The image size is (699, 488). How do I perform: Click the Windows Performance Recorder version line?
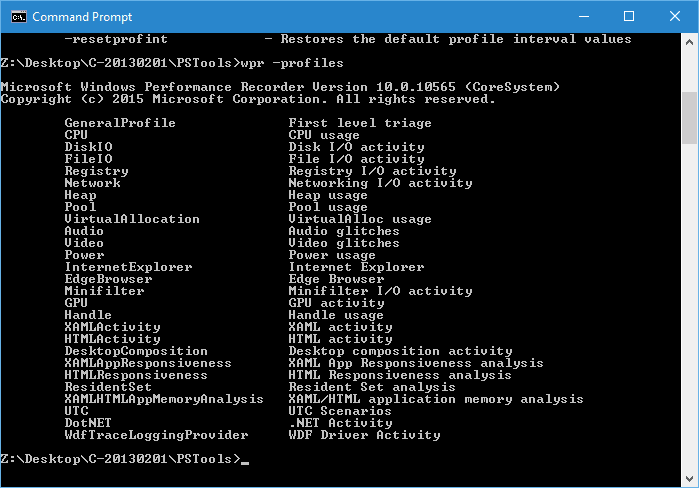click(x=280, y=87)
